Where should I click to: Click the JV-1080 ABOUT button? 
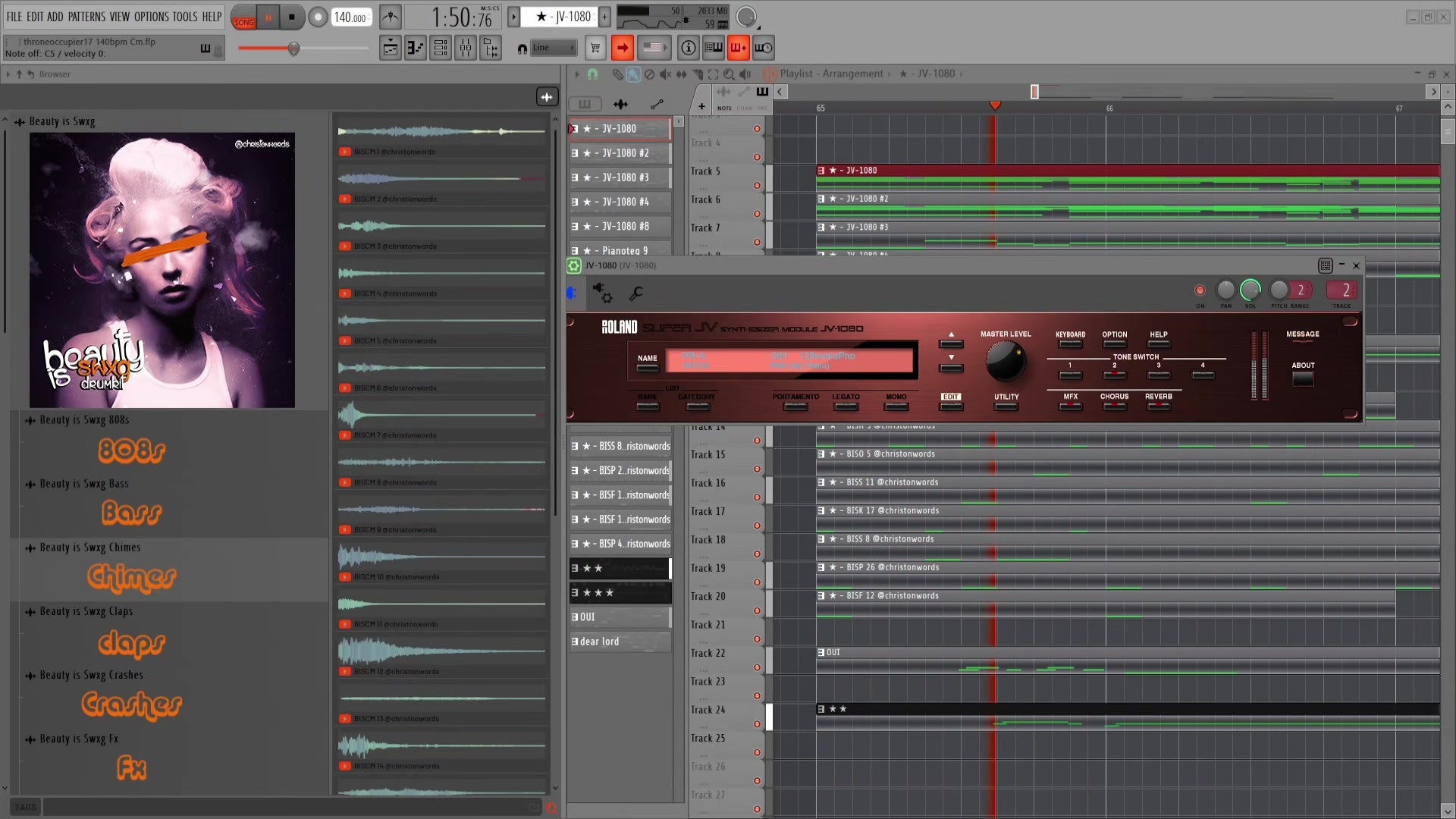[1303, 378]
